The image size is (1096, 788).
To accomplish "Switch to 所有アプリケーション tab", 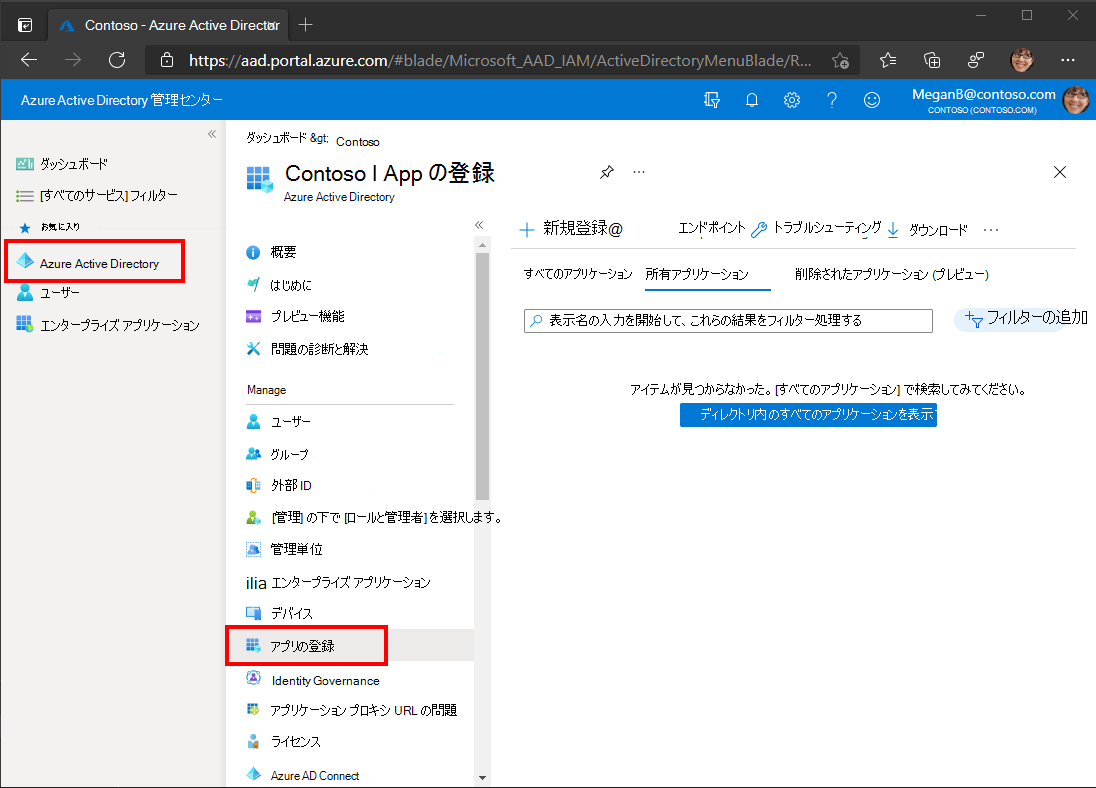I will (x=697, y=274).
